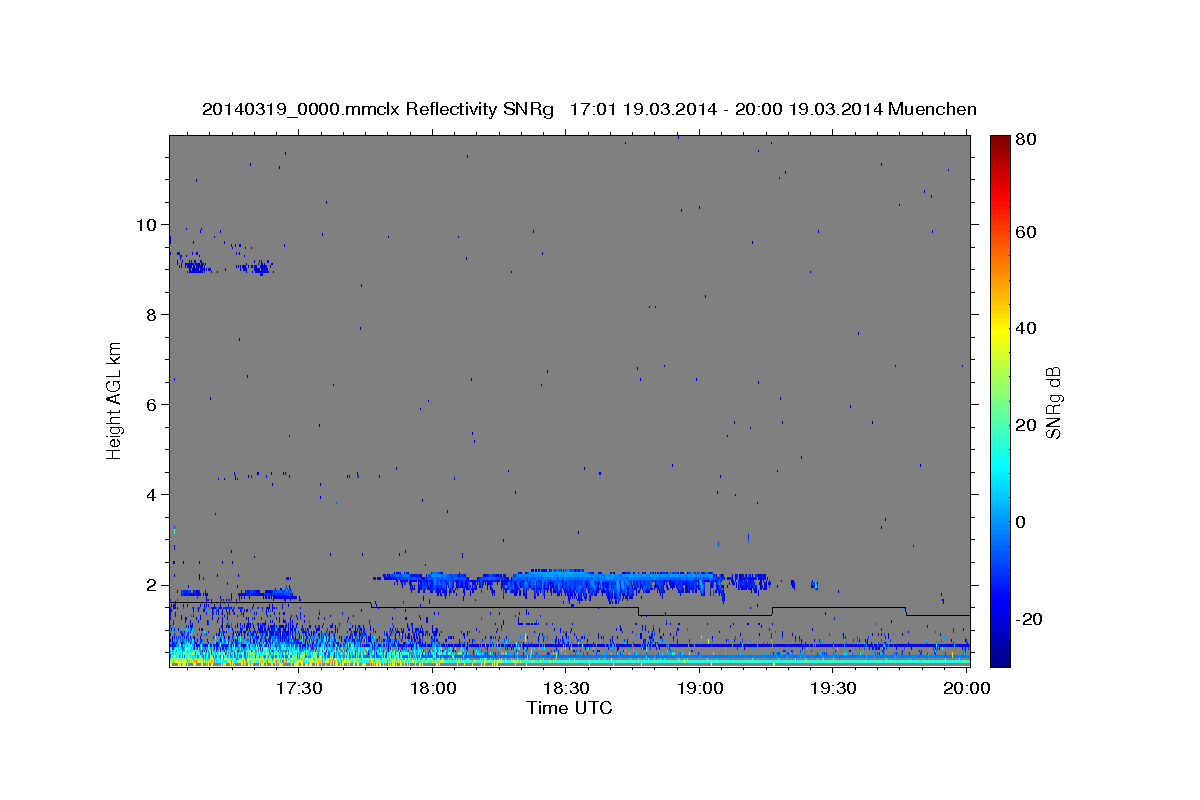Click the colorbar value 80
The height and width of the screenshot is (800, 1200).
(1026, 139)
